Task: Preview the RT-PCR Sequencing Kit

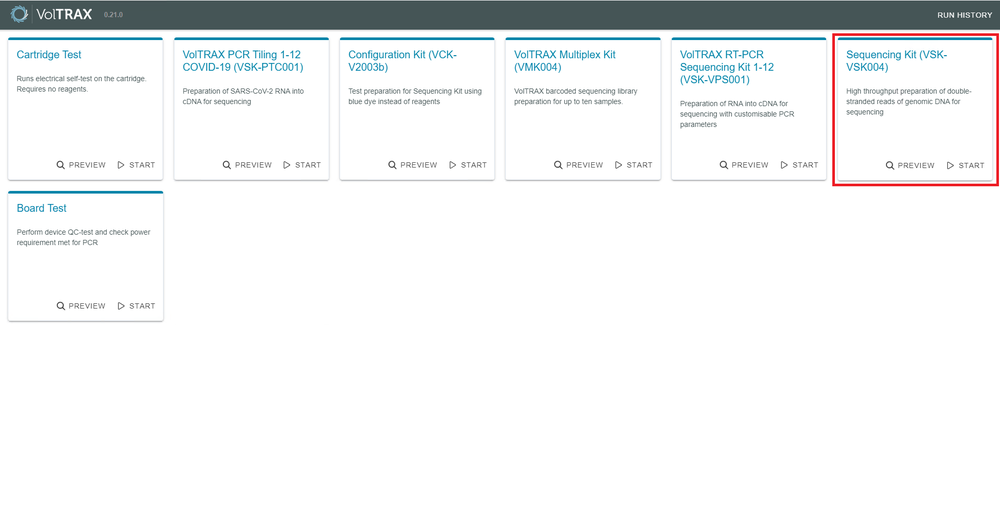Action: pos(744,165)
